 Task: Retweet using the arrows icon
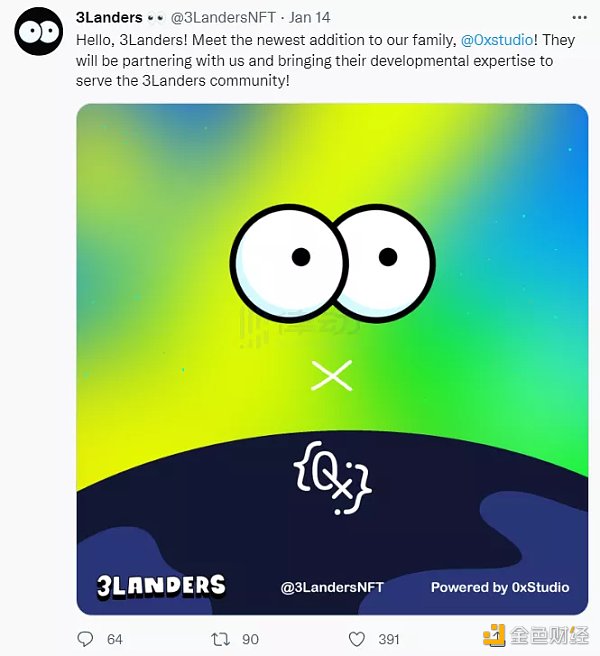click(220, 639)
